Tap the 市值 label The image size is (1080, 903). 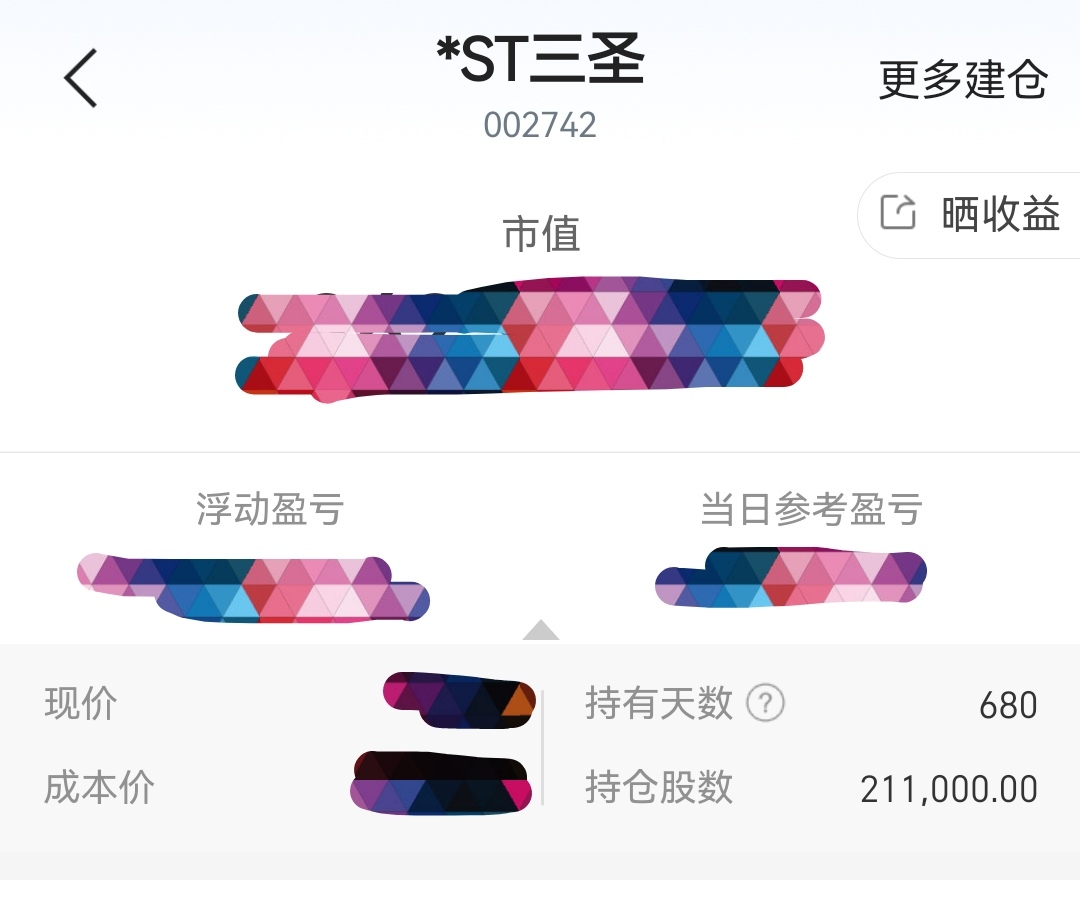click(x=541, y=233)
